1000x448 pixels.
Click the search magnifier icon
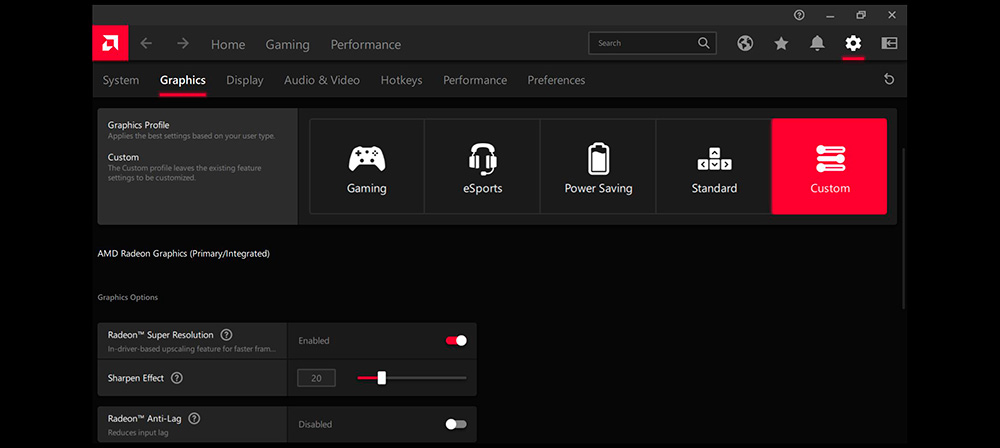pos(703,43)
